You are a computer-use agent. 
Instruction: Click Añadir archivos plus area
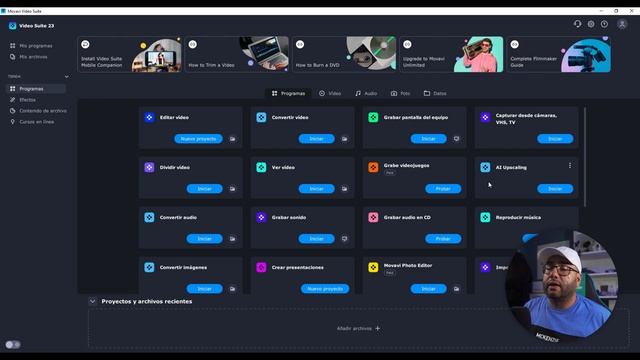click(358, 329)
